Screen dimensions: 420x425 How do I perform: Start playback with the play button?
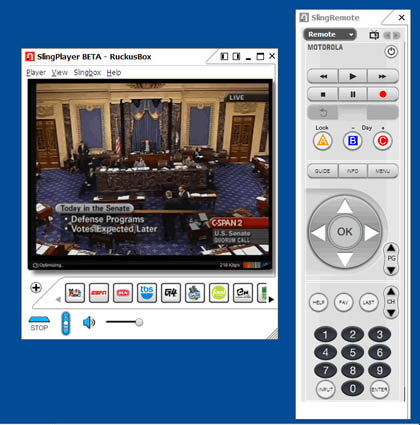(x=353, y=76)
